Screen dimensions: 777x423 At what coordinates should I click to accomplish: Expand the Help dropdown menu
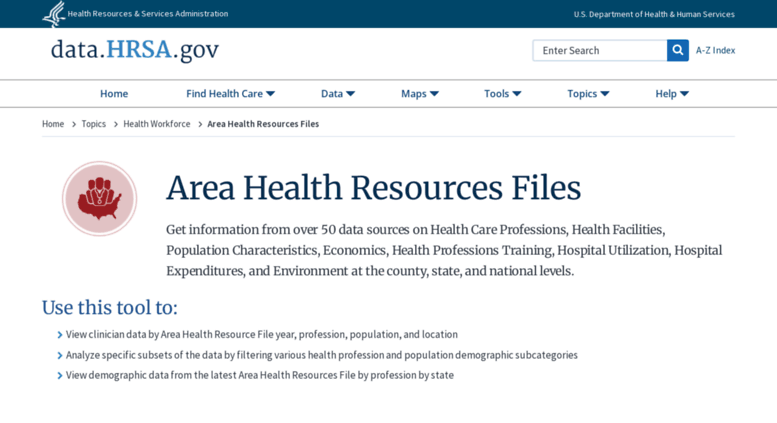pyautogui.click(x=672, y=94)
